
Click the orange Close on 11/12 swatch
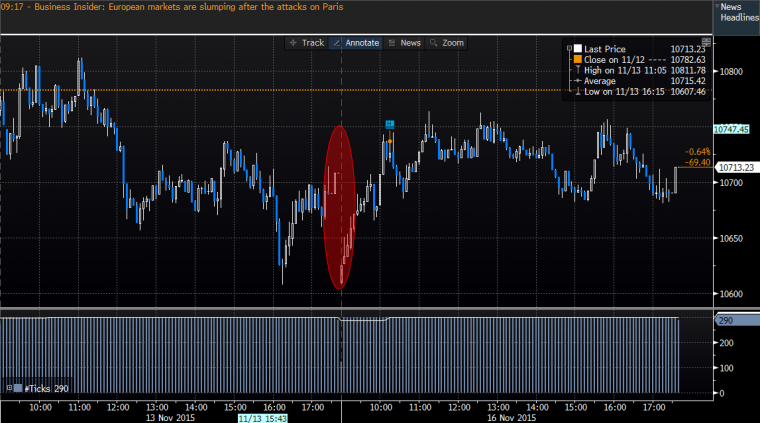click(x=577, y=59)
